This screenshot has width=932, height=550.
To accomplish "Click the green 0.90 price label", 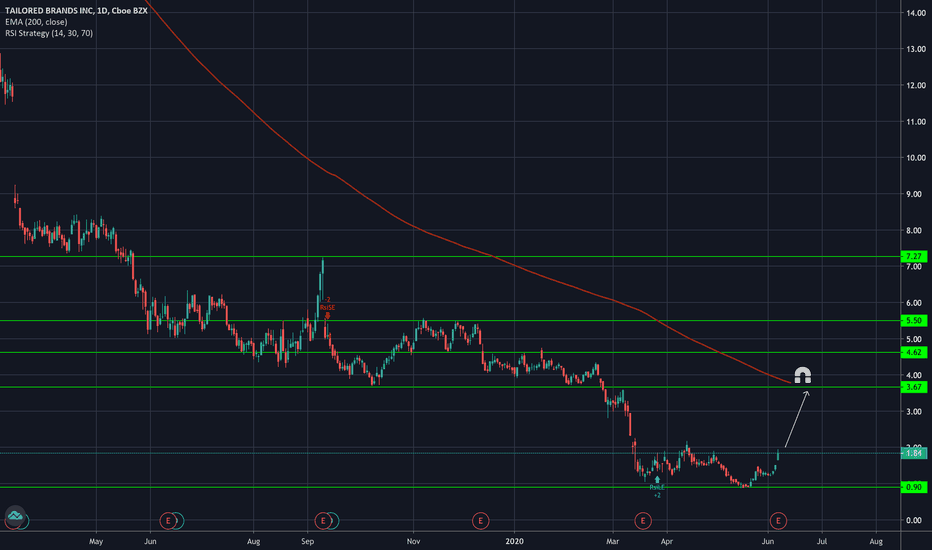I will [914, 487].
